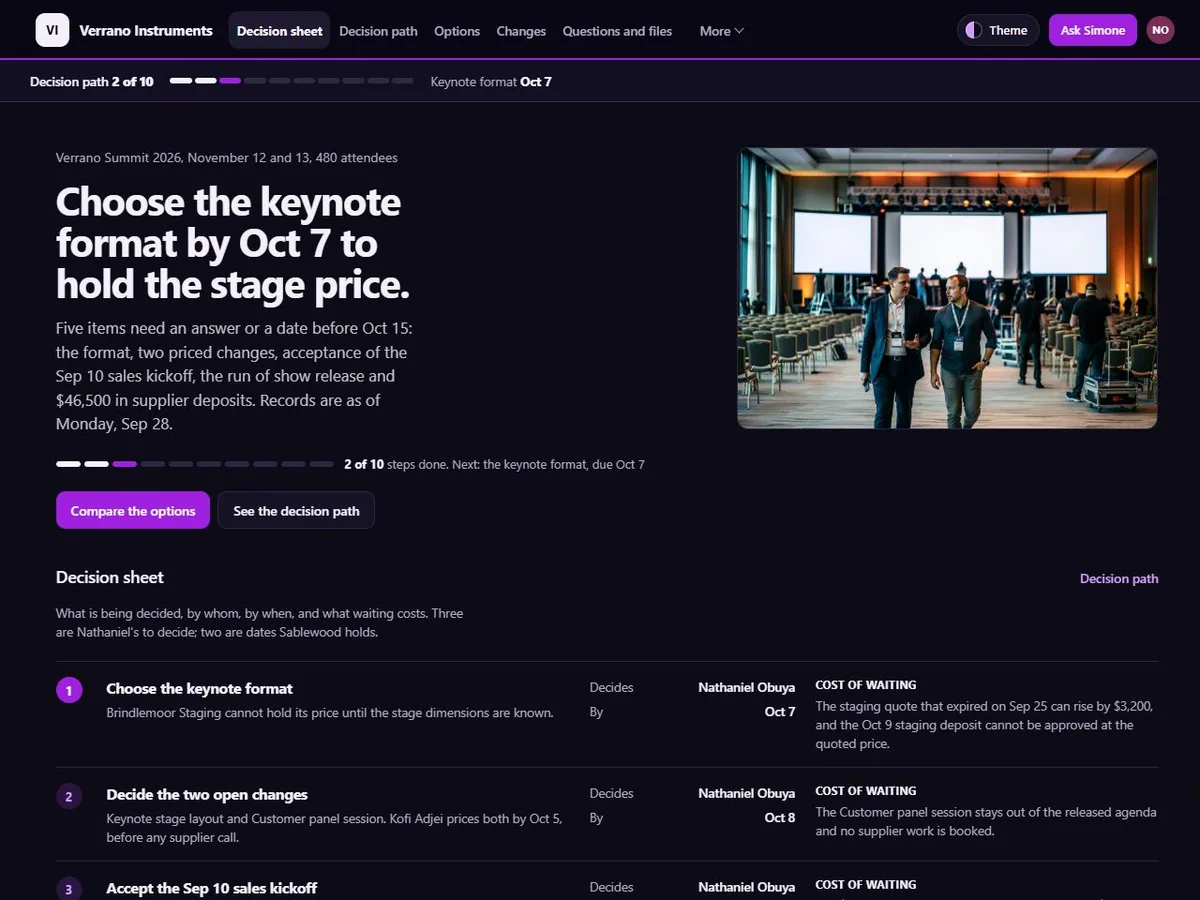1200x900 pixels.
Task: Open the Decision path tab in the navbar
Action: (378, 31)
